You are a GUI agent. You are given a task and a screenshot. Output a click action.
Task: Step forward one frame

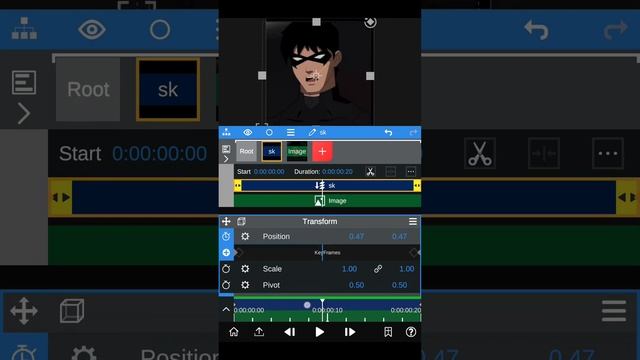click(x=350, y=332)
